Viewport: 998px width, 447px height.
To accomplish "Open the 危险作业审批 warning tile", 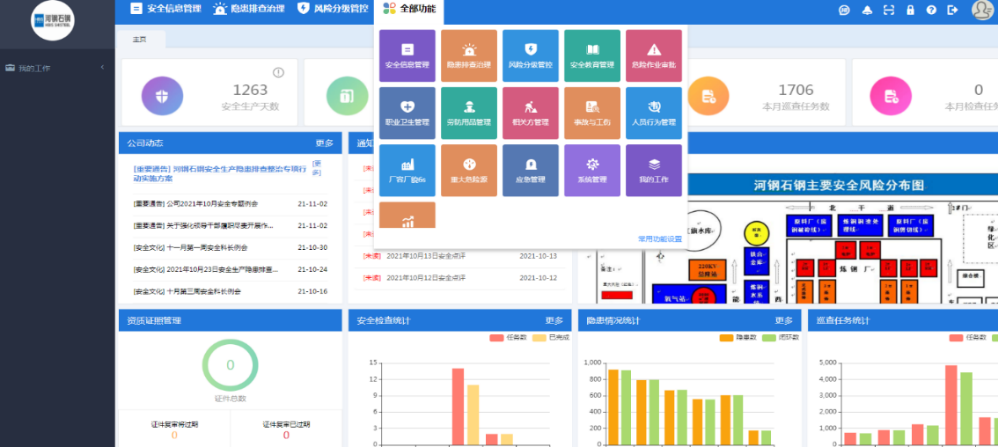I will point(653,56).
